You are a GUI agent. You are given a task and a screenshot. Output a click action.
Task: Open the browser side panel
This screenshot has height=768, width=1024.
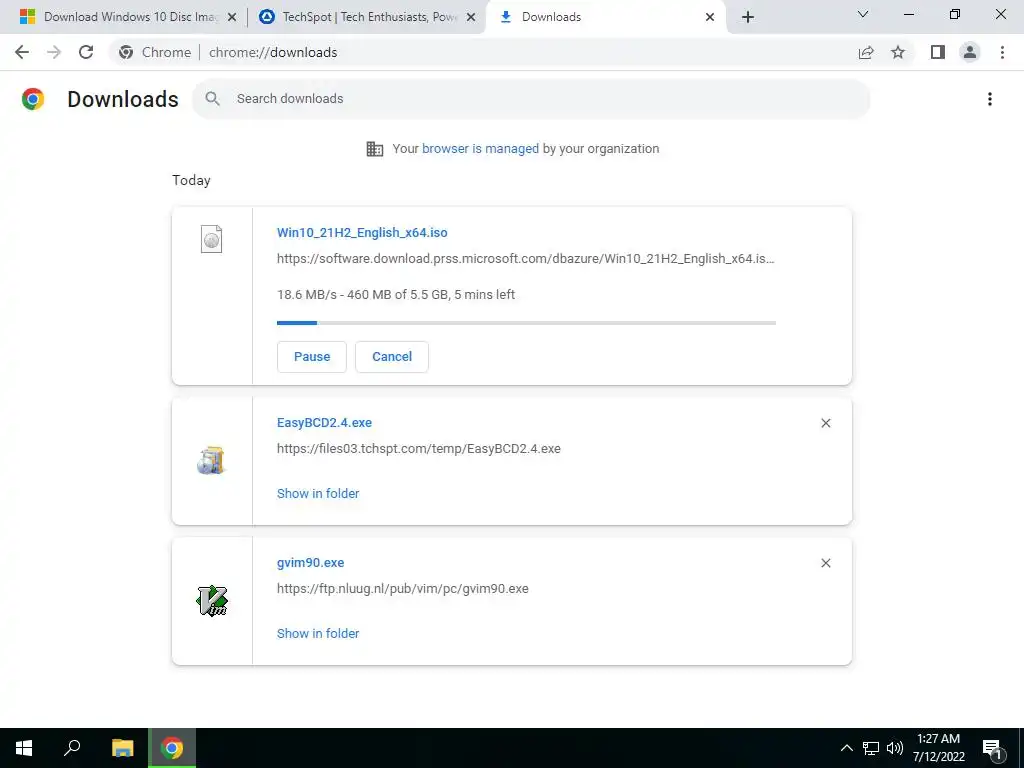(938, 52)
